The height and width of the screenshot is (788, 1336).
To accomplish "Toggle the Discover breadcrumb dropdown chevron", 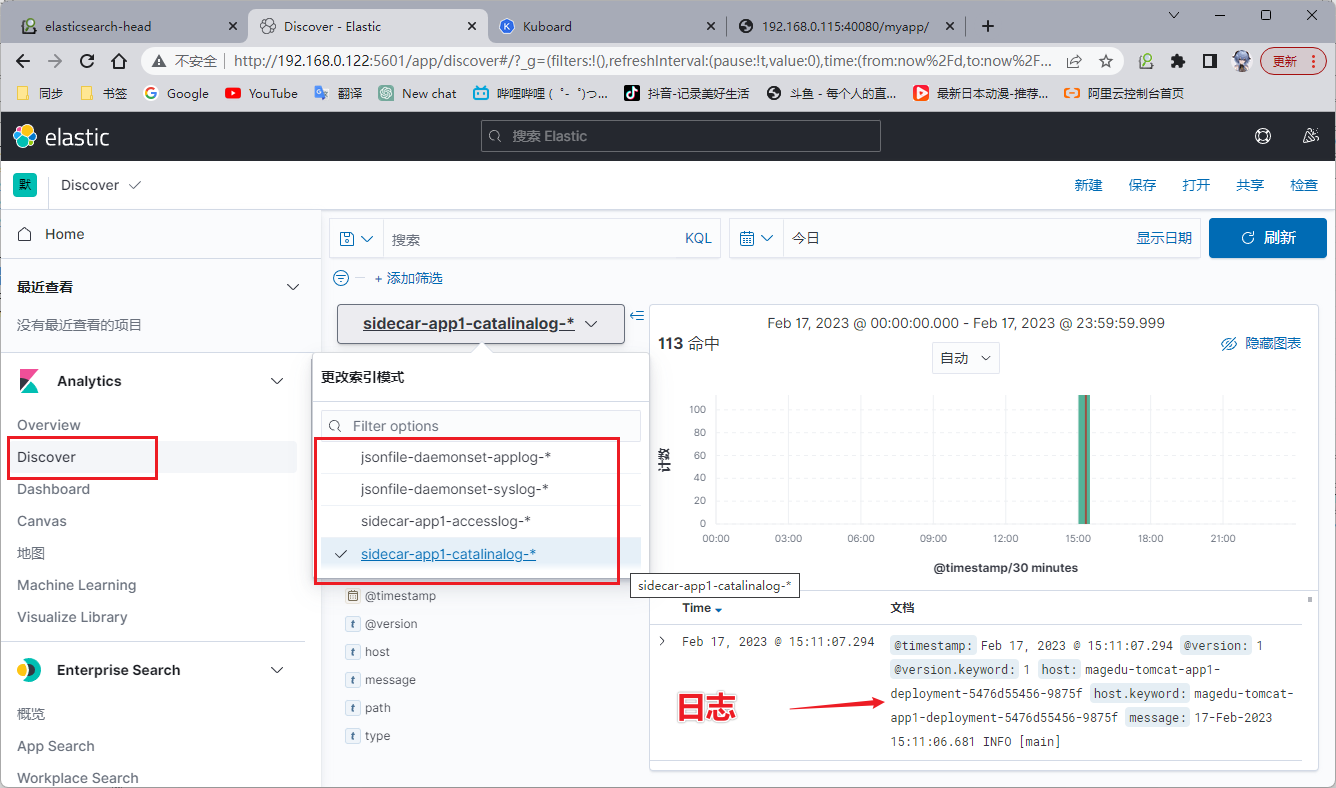I will tap(135, 185).
